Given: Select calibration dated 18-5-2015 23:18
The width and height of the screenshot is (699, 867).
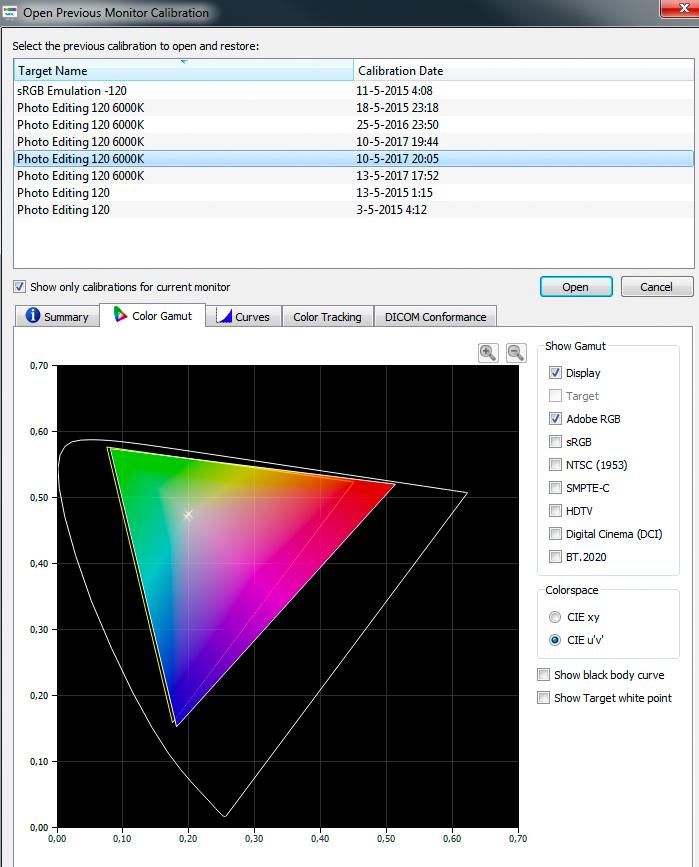Looking at the screenshot, I should [353, 108].
